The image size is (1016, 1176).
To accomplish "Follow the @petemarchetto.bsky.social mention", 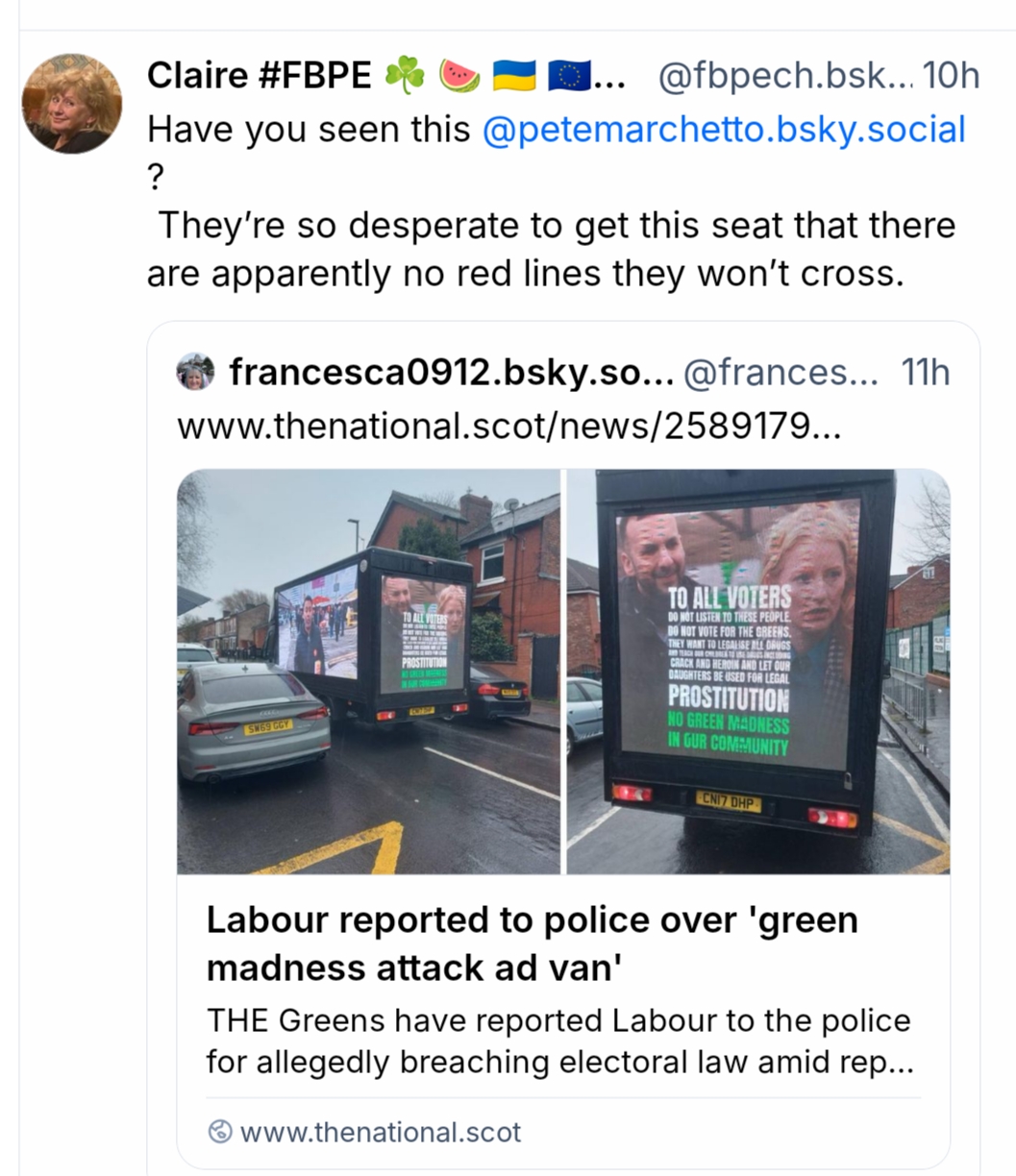I will pos(723,130).
